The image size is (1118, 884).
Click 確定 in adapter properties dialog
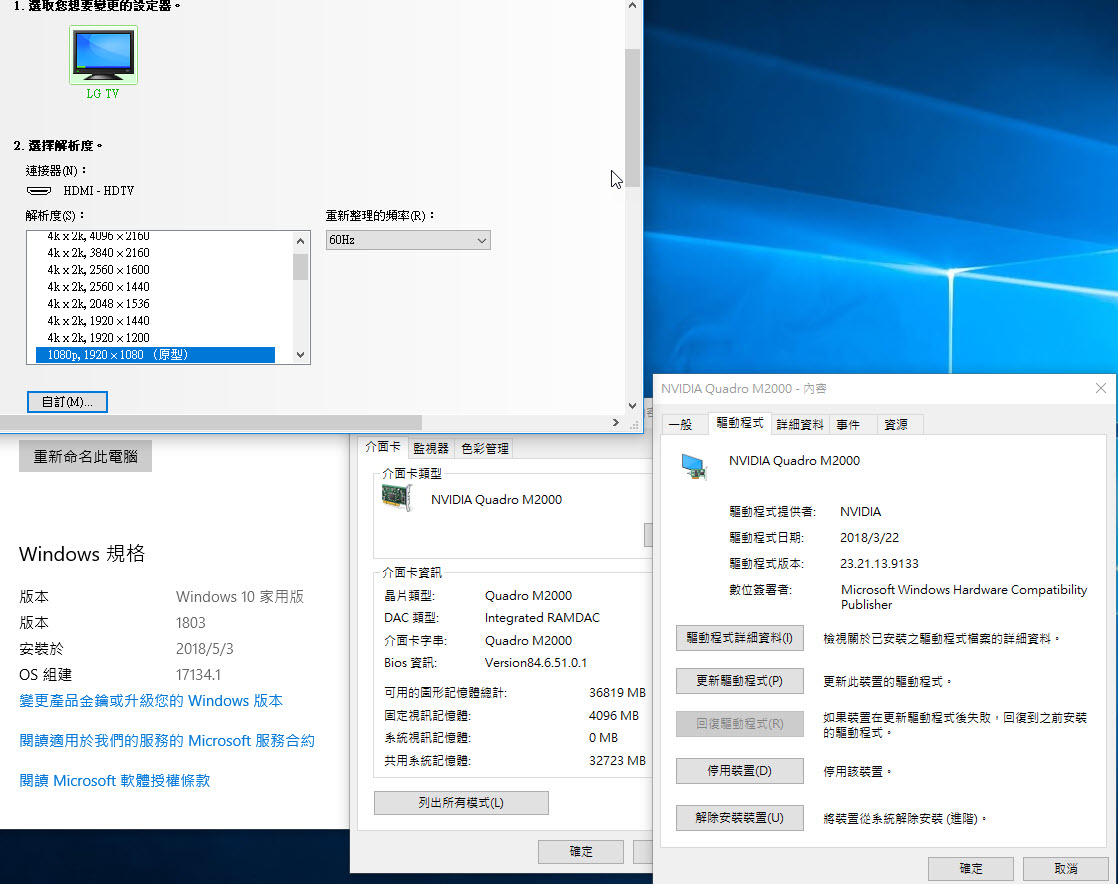point(581,851)
